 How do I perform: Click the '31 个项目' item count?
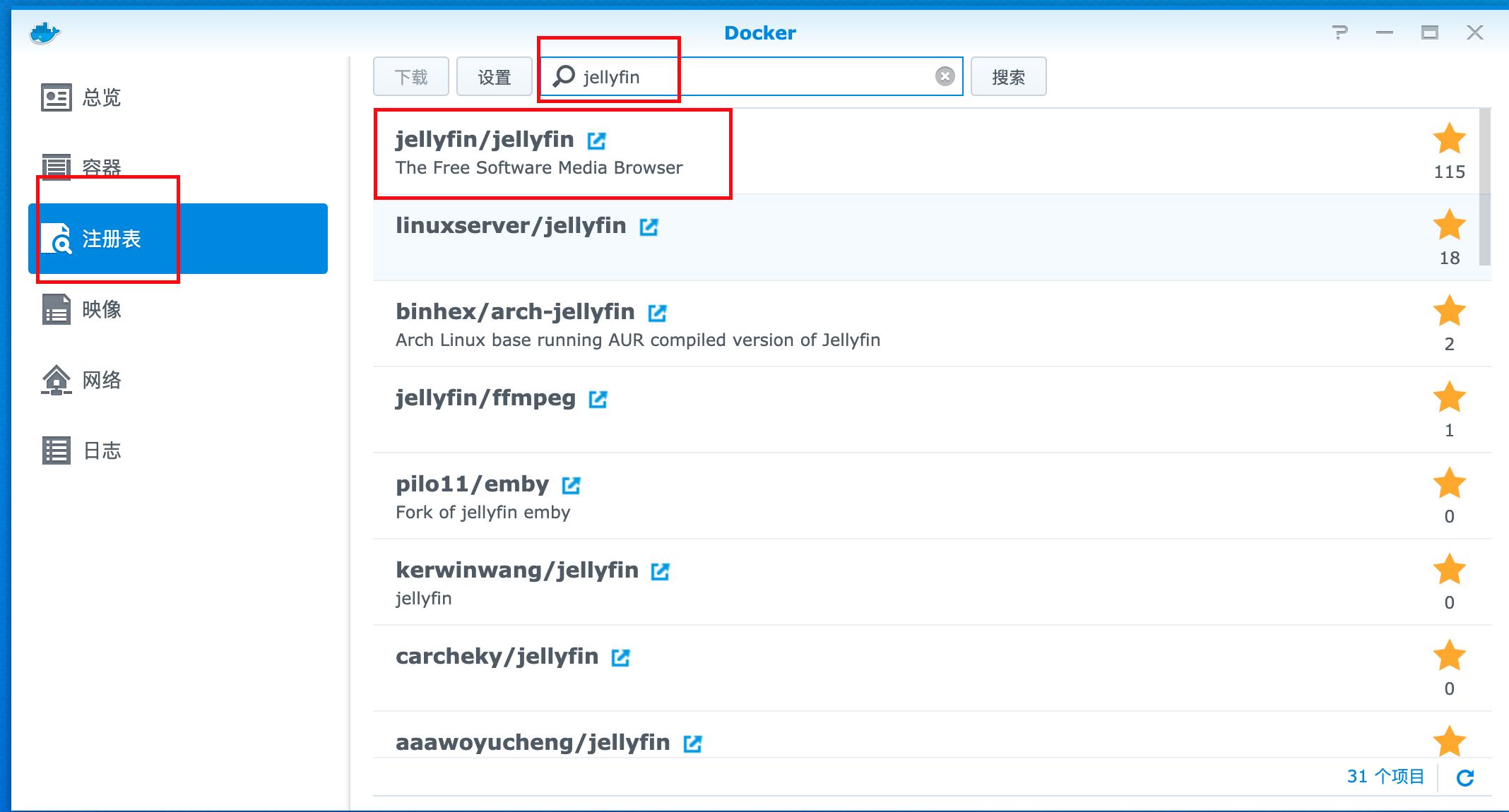[x=1385, y=777]
